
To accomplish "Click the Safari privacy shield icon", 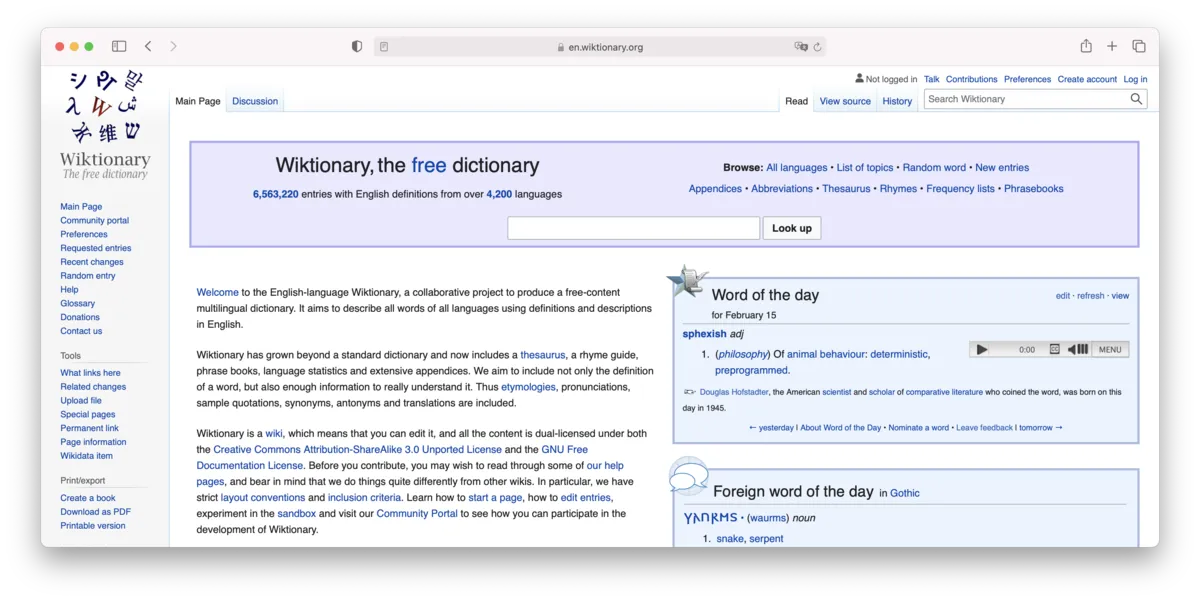I will click(x=357, y=47).
